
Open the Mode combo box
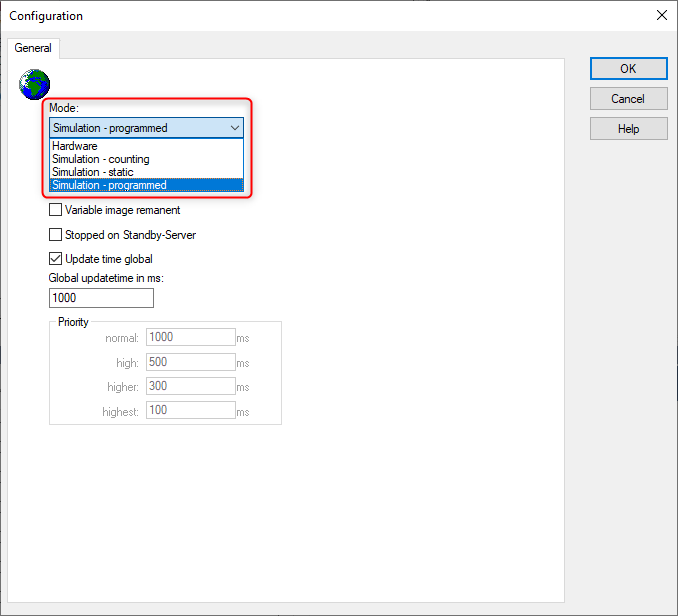pyautogui.click(x=146, y=128)
